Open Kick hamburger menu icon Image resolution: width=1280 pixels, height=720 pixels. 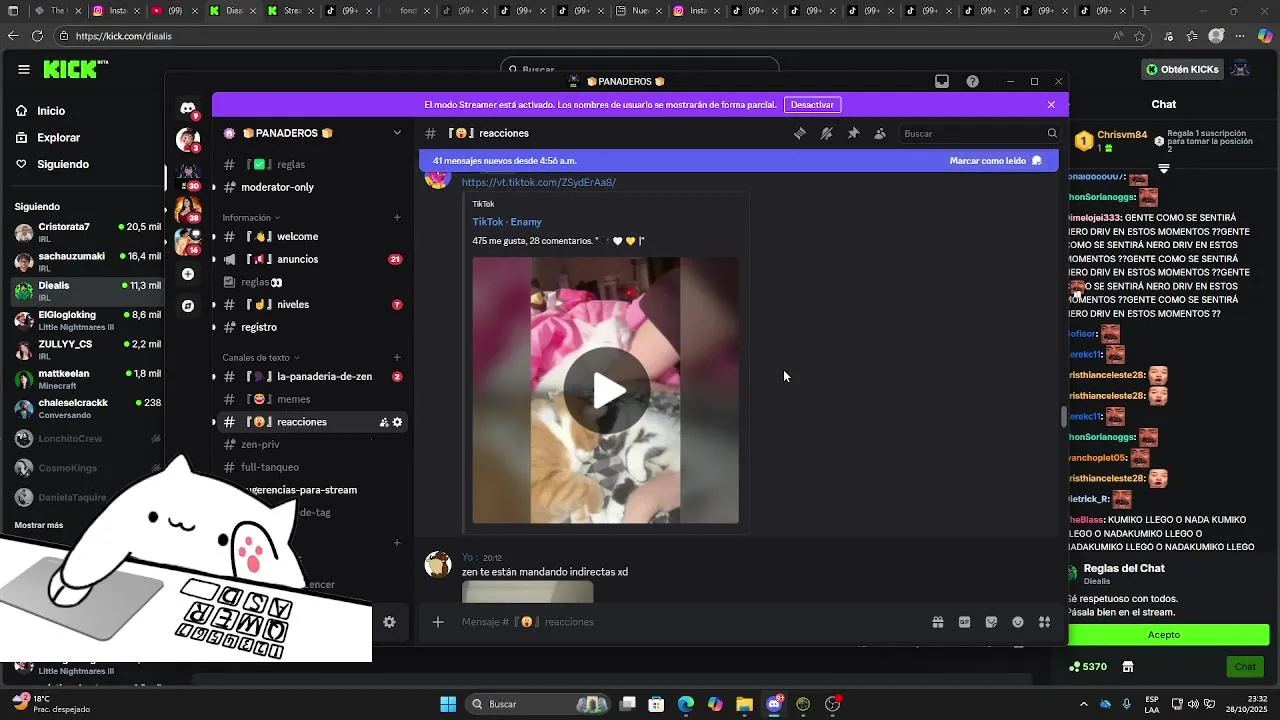23,69
